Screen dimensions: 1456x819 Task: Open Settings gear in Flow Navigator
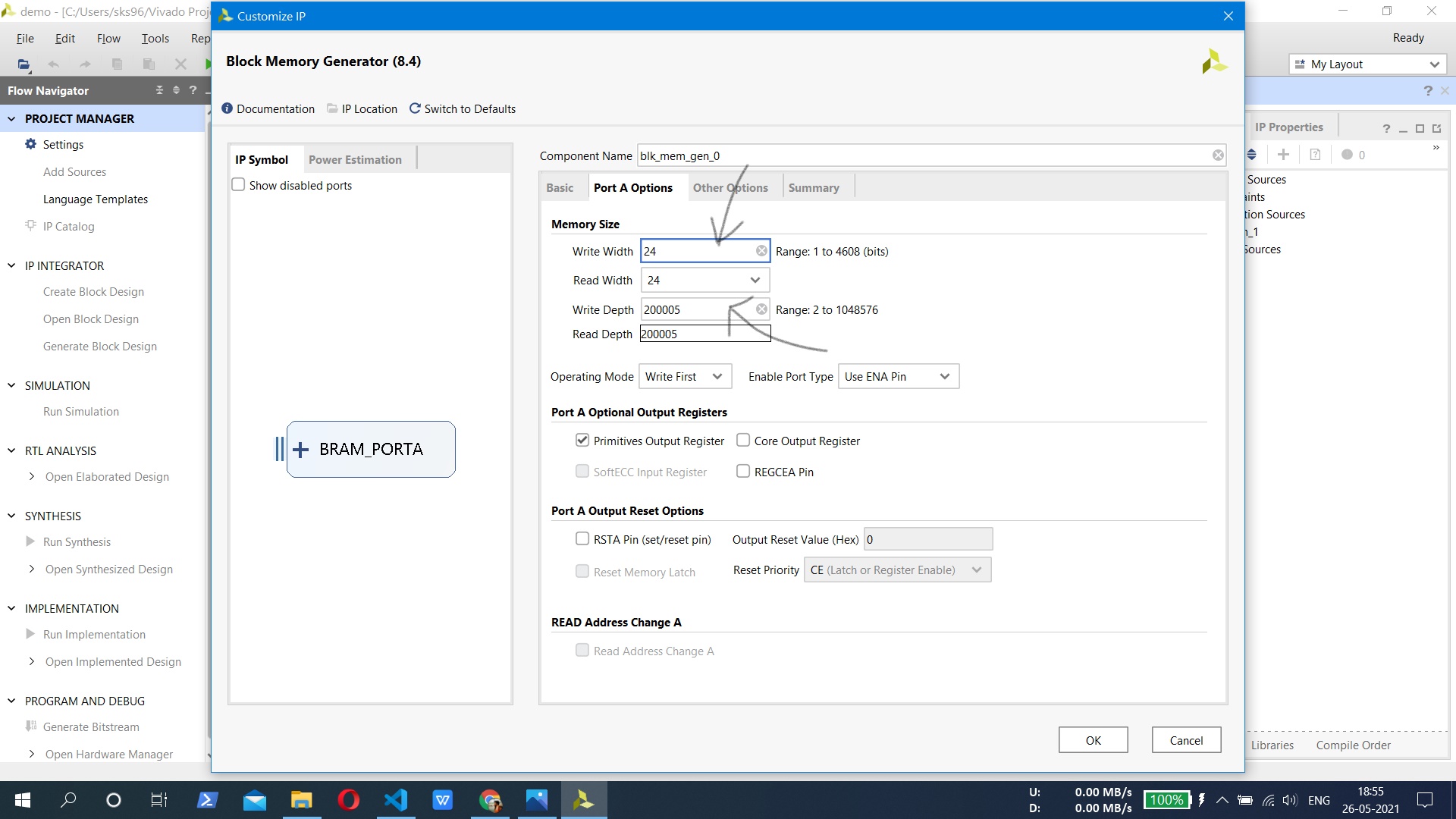(31, 144)
